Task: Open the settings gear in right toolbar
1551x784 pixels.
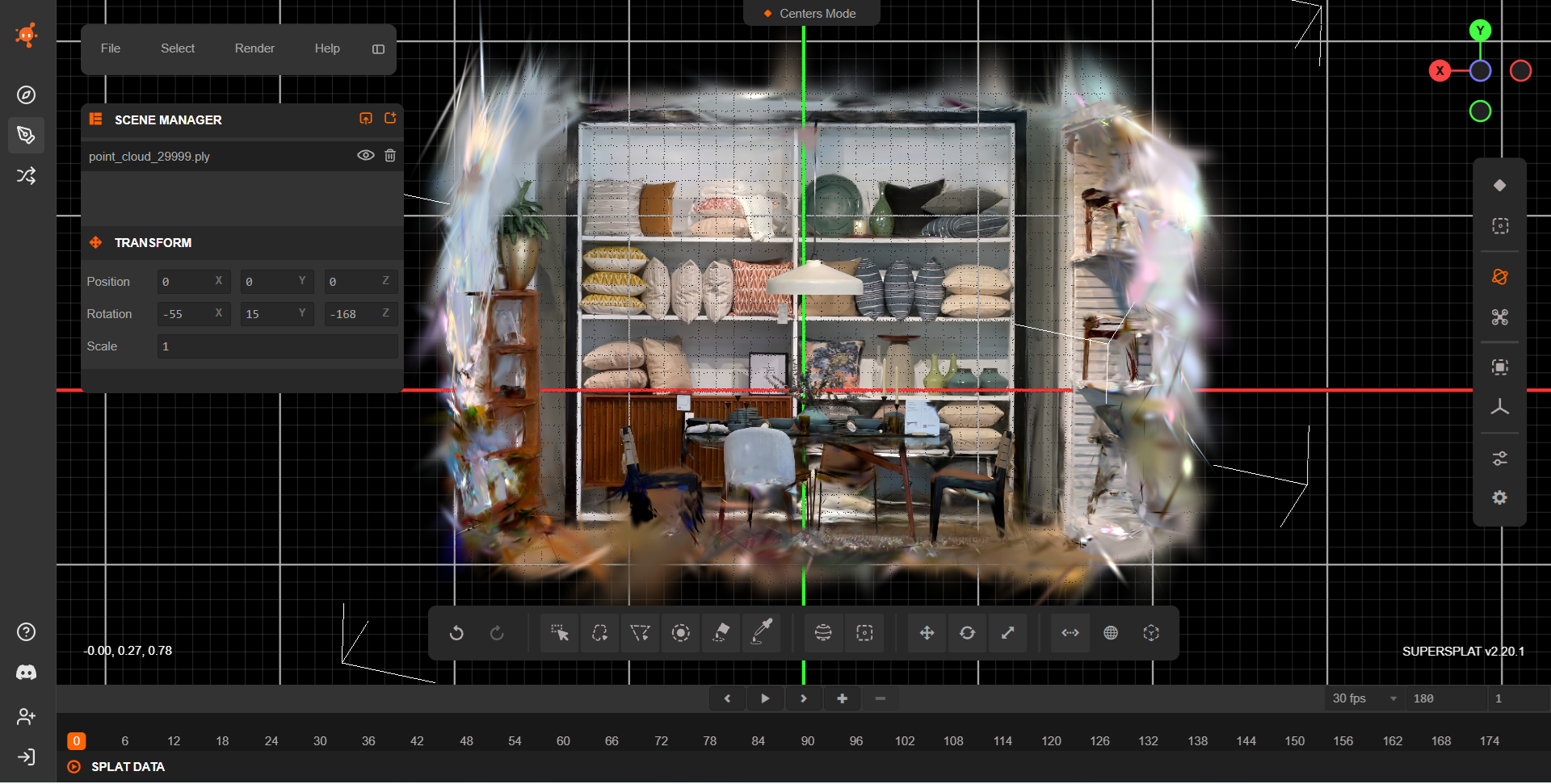Action: pos(1500,497)
